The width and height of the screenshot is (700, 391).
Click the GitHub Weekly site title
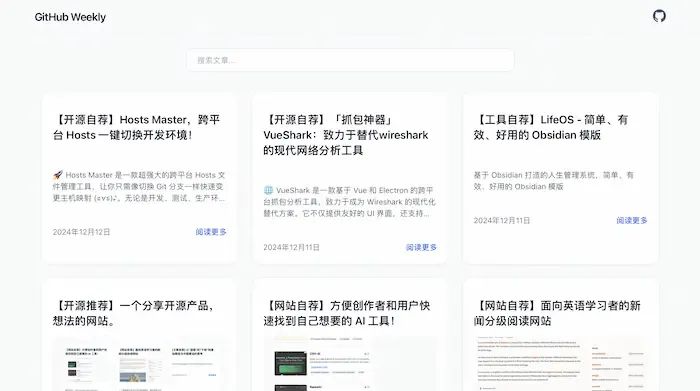70,17
